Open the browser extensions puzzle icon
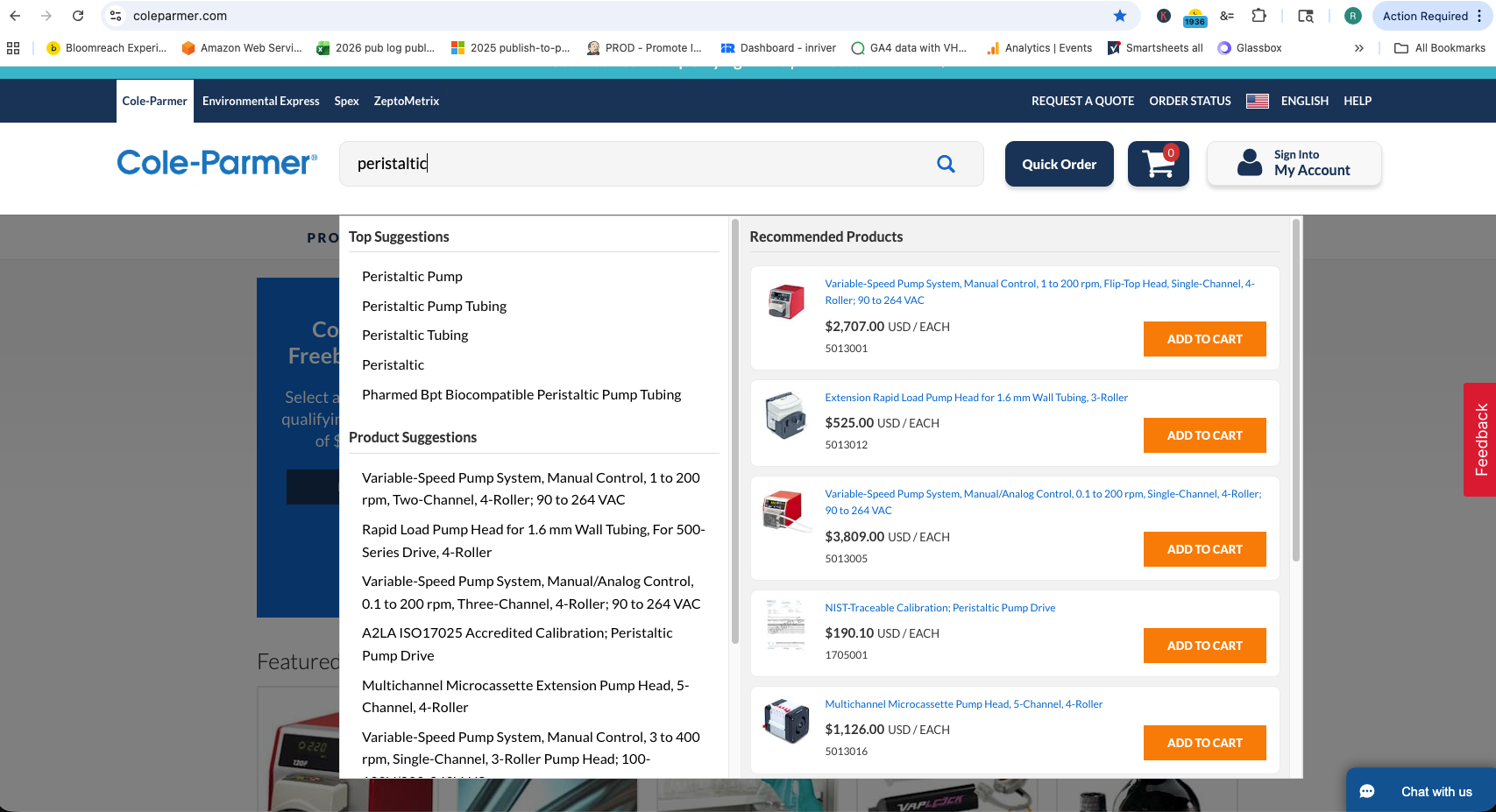 [x=1258, y=16]
